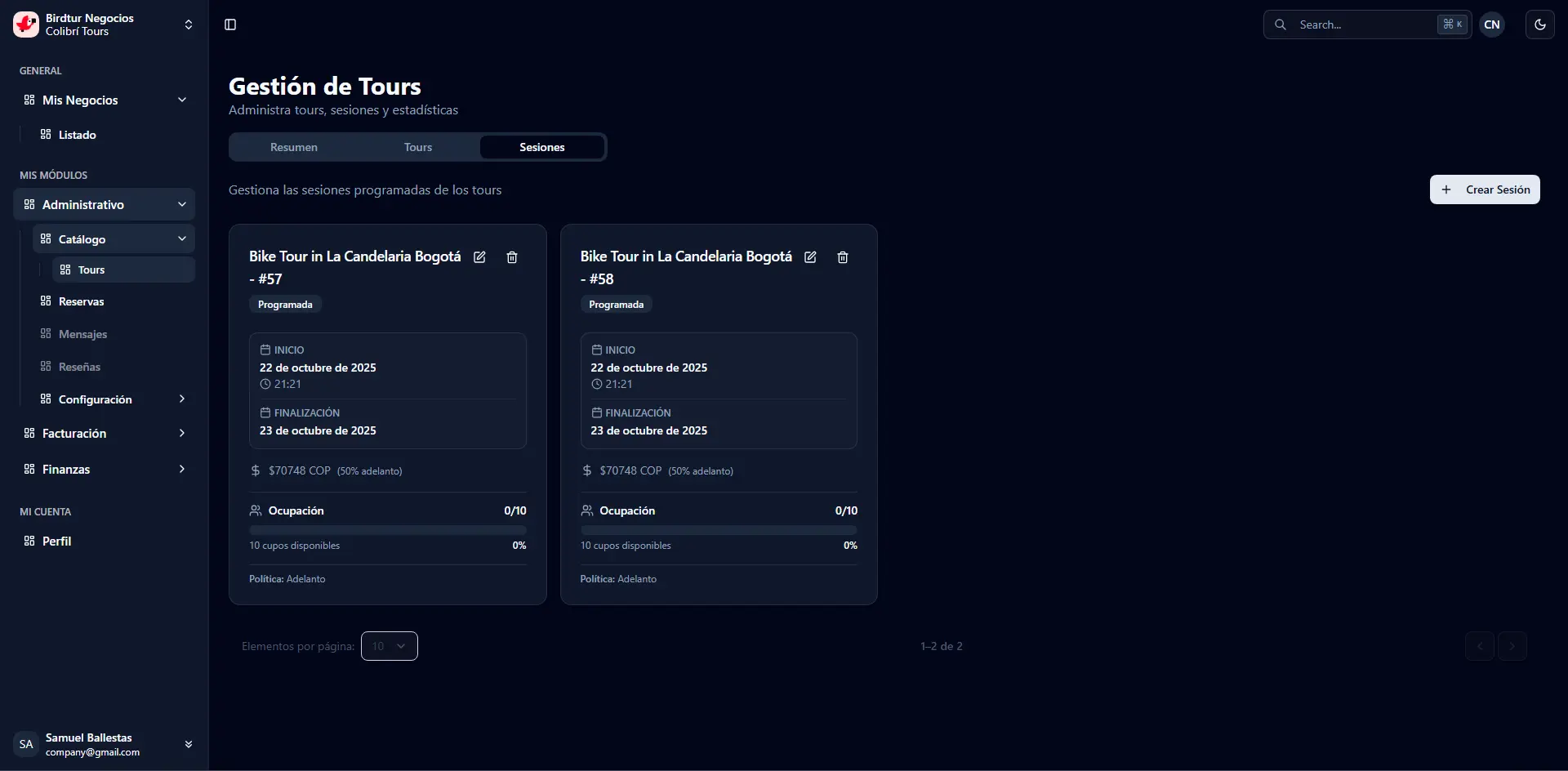Screen dimensions: 1568x771
Task: Click the Birdtur Negocios logo
Action: click(26, 25)
